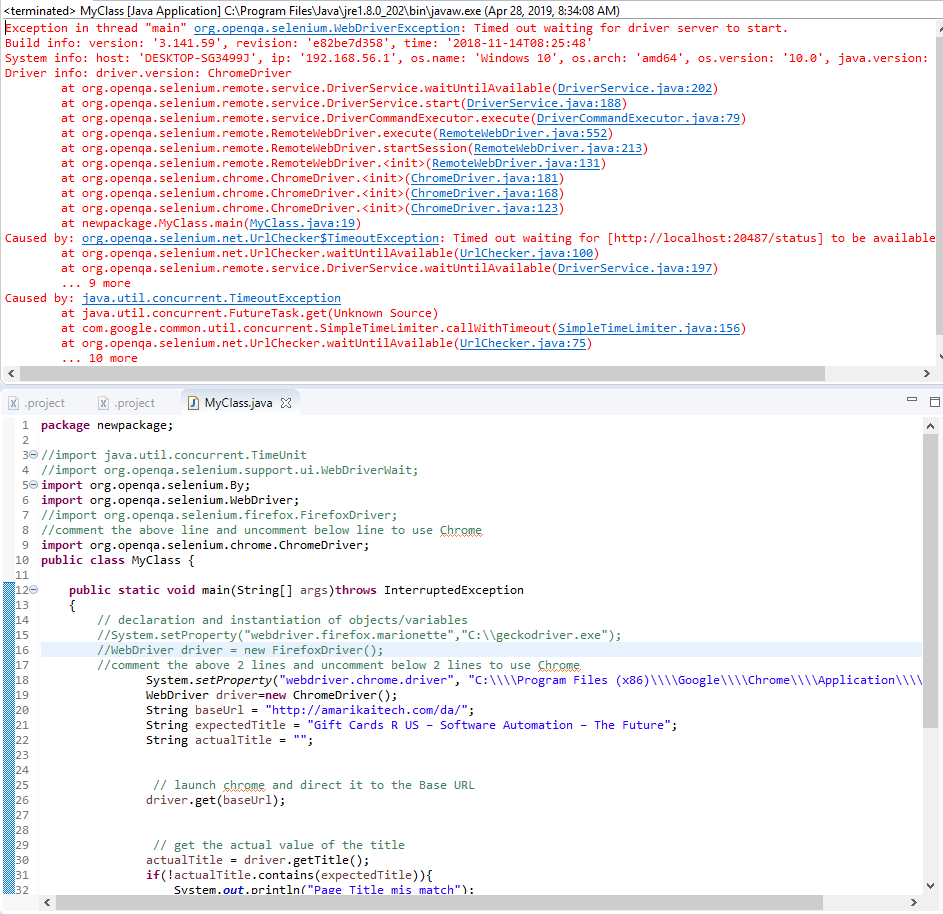Open java.util.concurrent.TimeoutException link
Screen dimensions: 943x914
click(x=211, y=299)
